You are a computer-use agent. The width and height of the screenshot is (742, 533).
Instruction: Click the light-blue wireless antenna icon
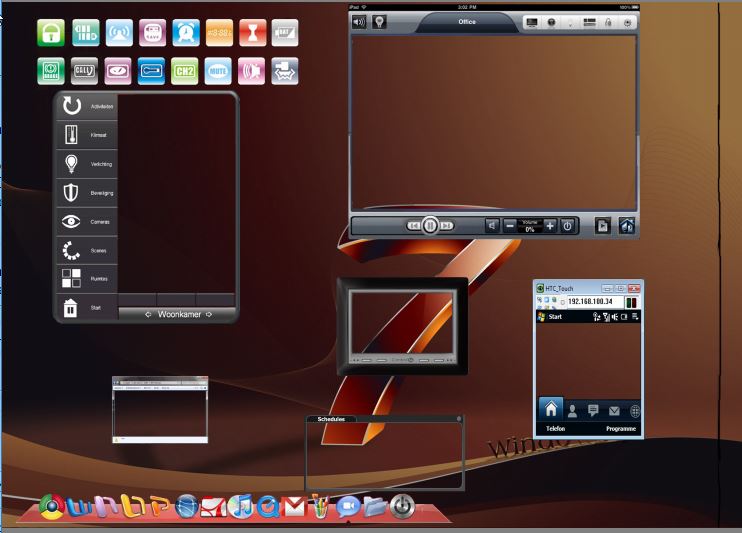tap(119, 33)
